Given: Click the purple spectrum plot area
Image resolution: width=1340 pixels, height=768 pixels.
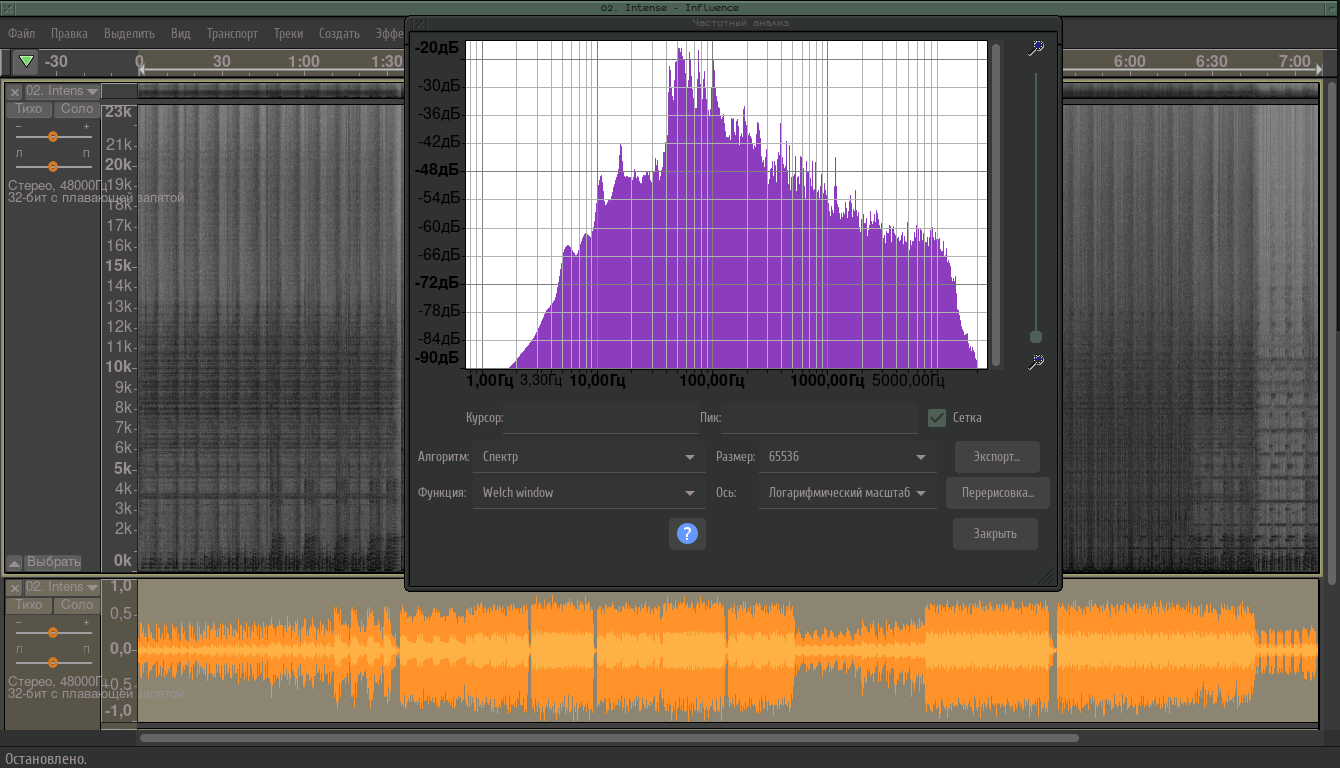Looking at the screenshot, I should click(727, 204).
